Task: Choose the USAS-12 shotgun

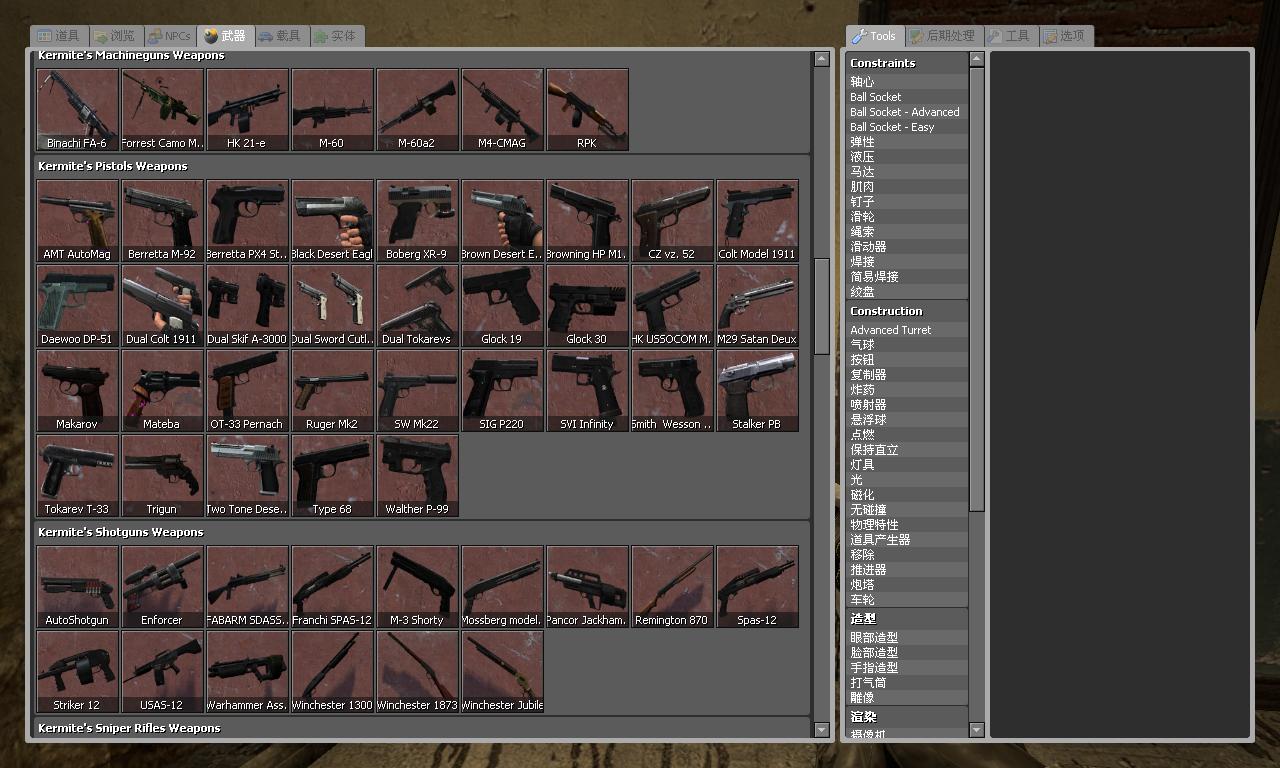Action: click(162, 672)
